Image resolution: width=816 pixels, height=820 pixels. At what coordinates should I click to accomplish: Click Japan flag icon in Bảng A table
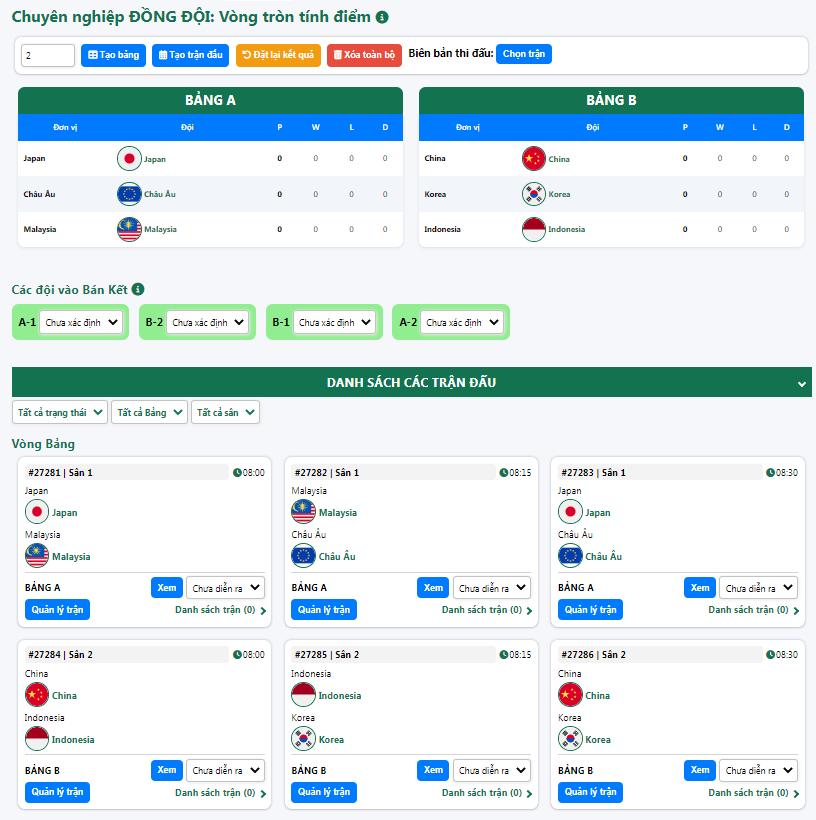[129, 158]
